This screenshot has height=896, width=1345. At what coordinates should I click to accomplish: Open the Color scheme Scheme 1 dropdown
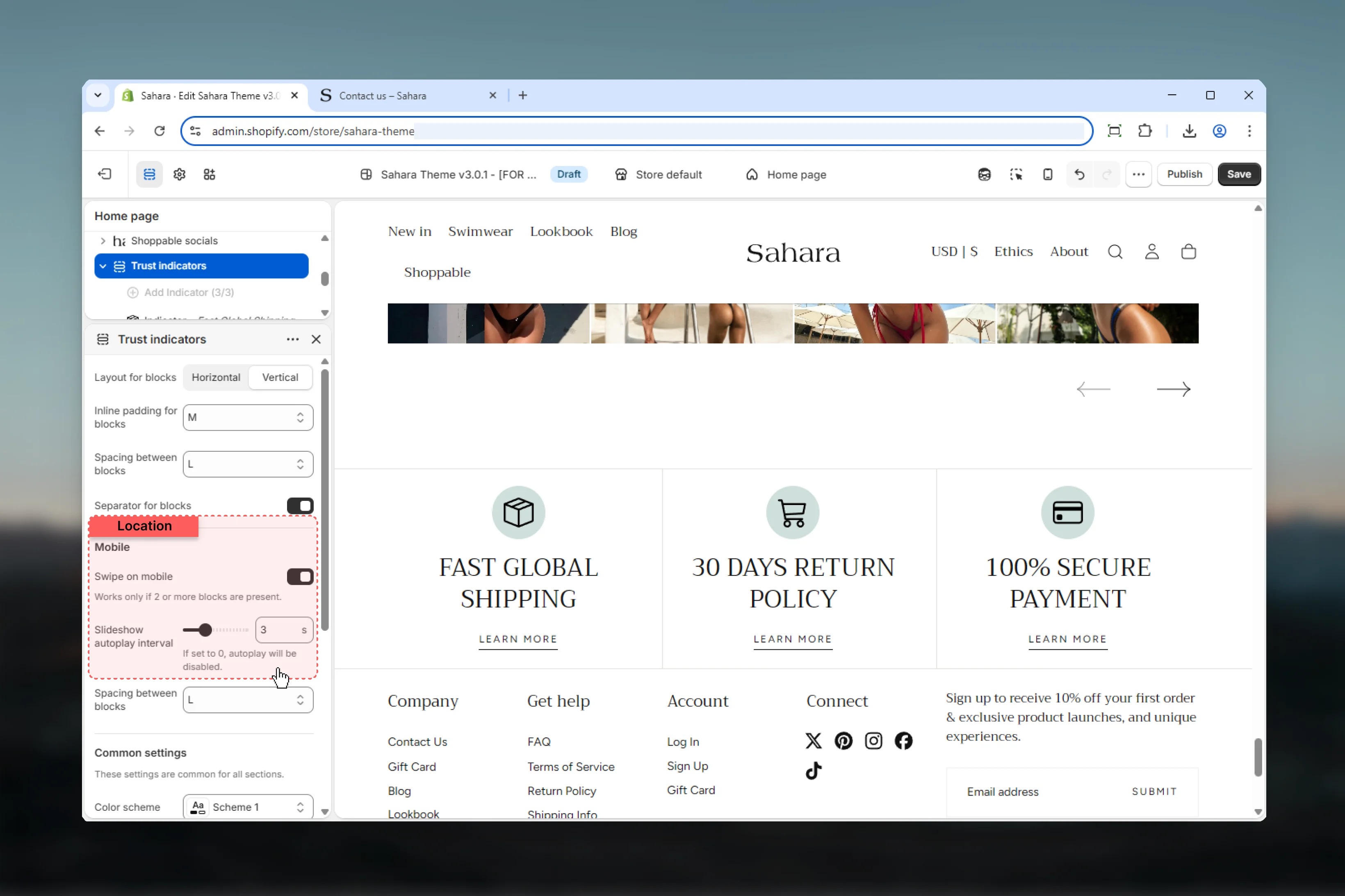coord(248,807)
